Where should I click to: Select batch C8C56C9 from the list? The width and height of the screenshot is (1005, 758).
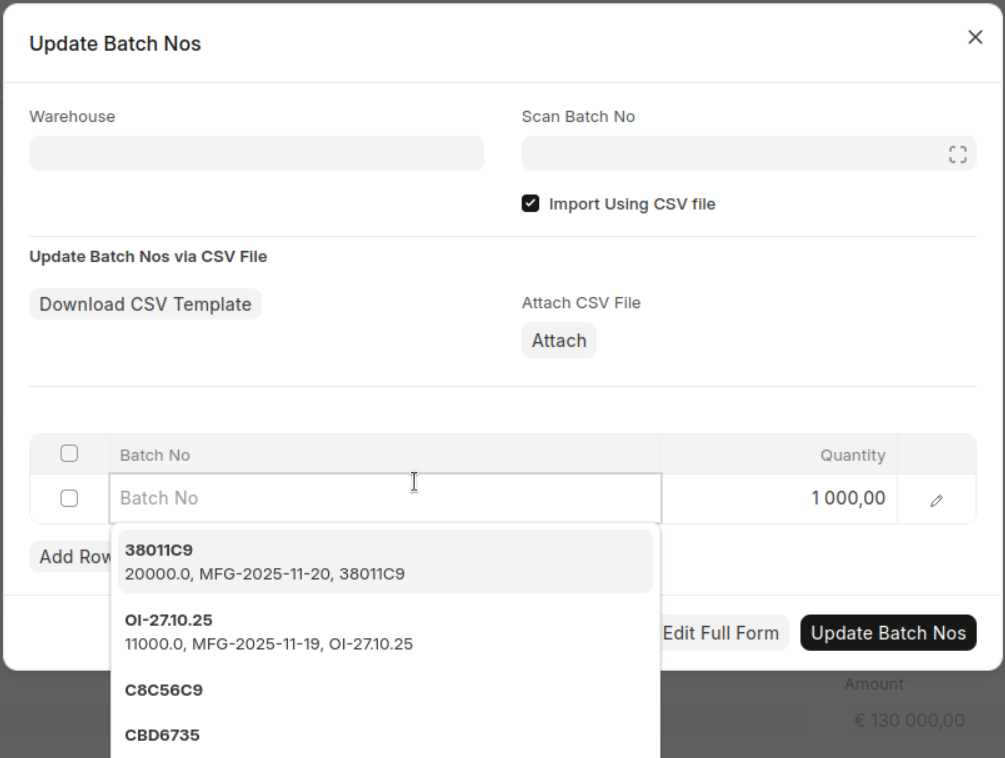385,690
